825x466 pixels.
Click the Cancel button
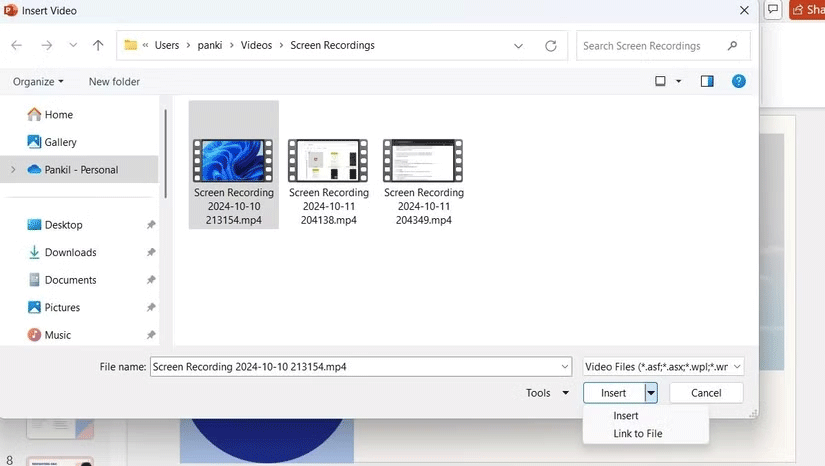click(x=706, y=393)
